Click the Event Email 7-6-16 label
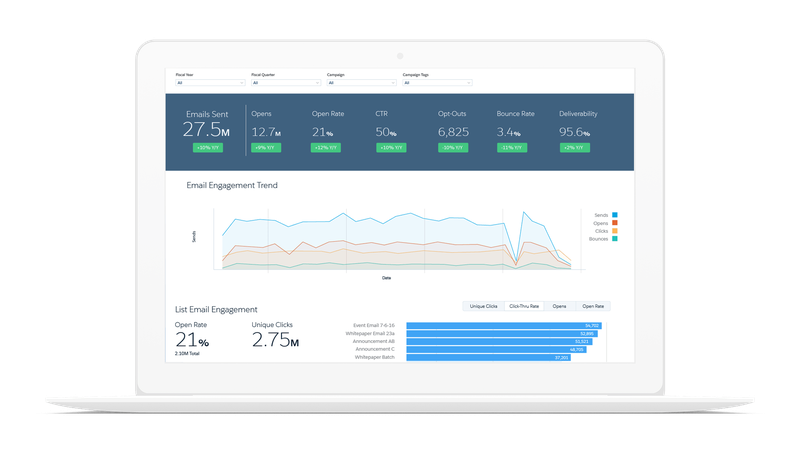The image size is (800, 450). click(374, 326)
